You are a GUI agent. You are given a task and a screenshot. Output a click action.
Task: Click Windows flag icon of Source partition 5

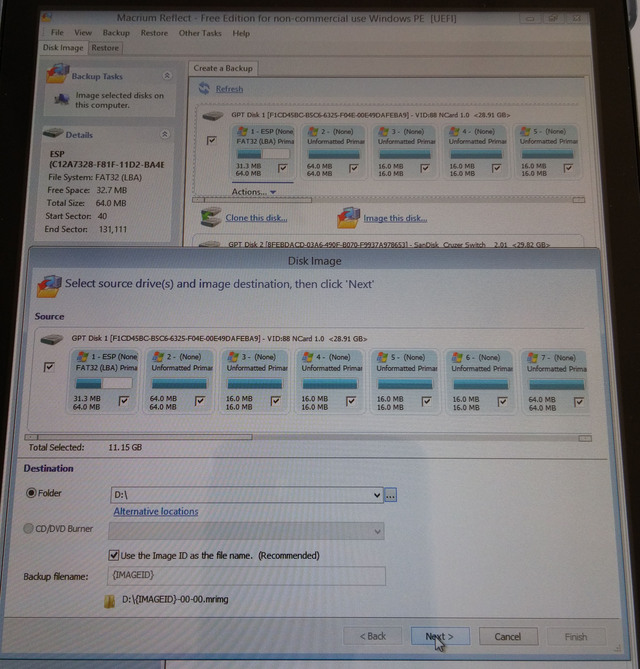tap(382, 357)
